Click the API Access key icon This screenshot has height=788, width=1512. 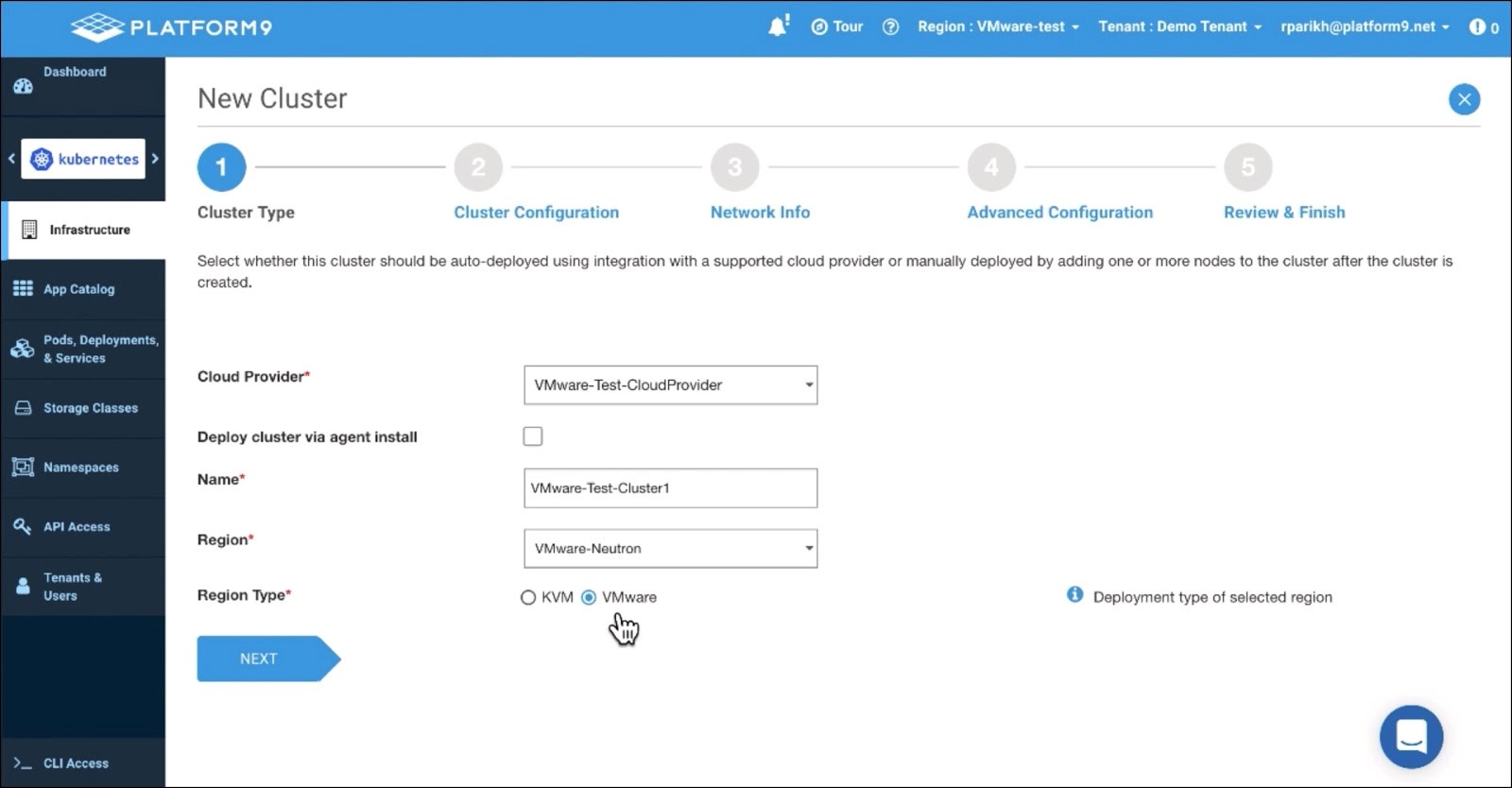(x=23, y=526)
